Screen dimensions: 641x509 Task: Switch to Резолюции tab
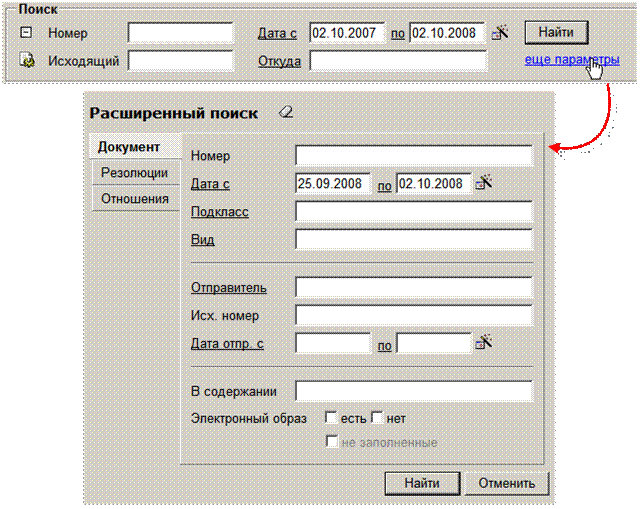[135, 173]
